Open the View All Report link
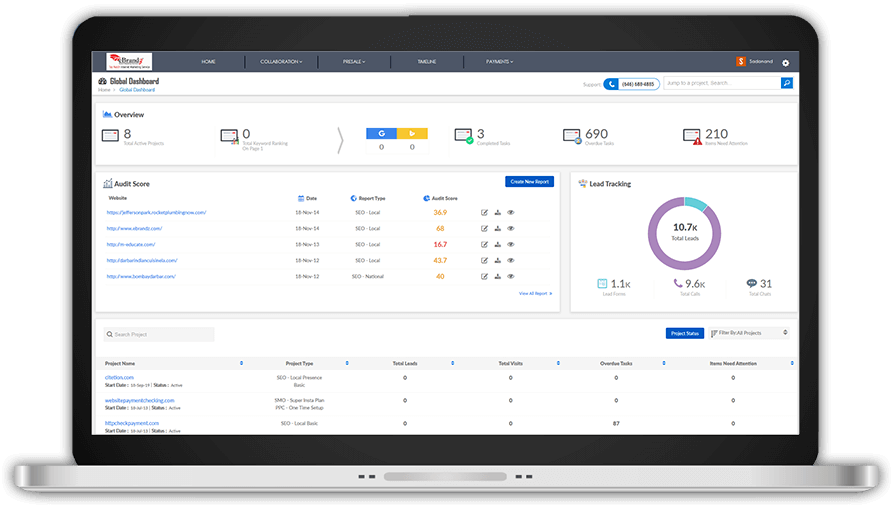The image size is (893, 506). click(535, 294)
